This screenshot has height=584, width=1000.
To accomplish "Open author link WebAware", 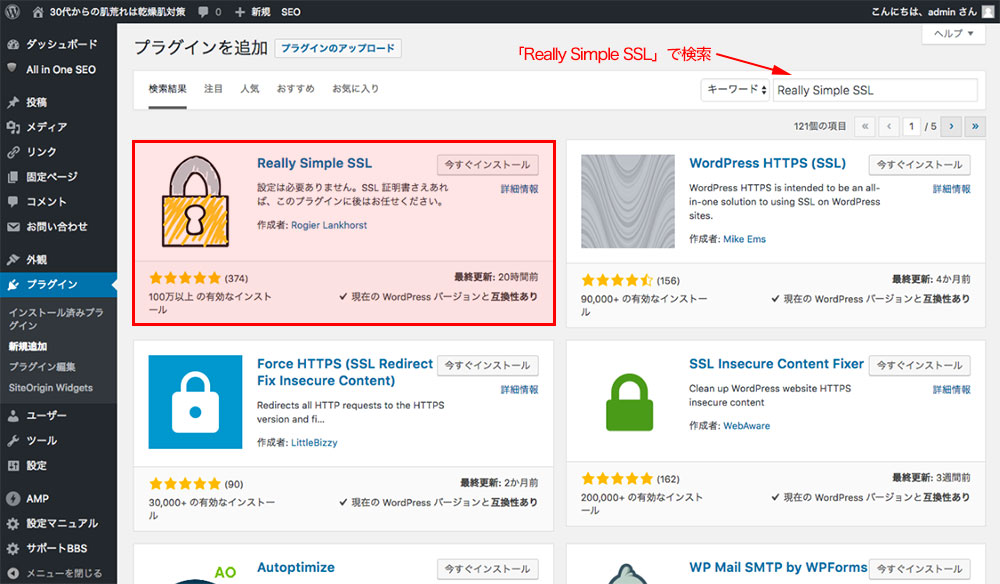I will coord(747,426).
